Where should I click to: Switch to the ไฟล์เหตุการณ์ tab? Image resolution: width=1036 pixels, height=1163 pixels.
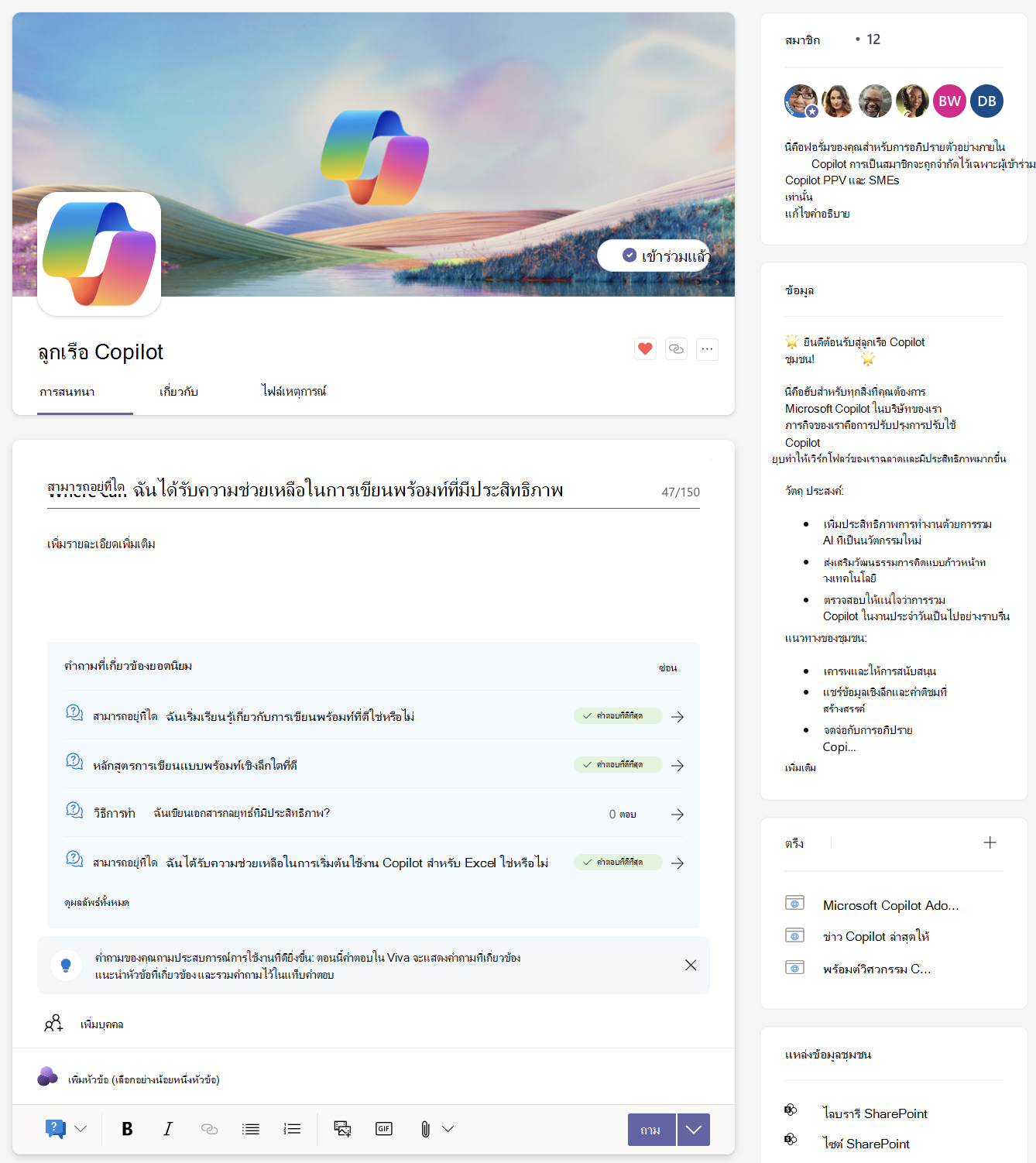point(293,392)
